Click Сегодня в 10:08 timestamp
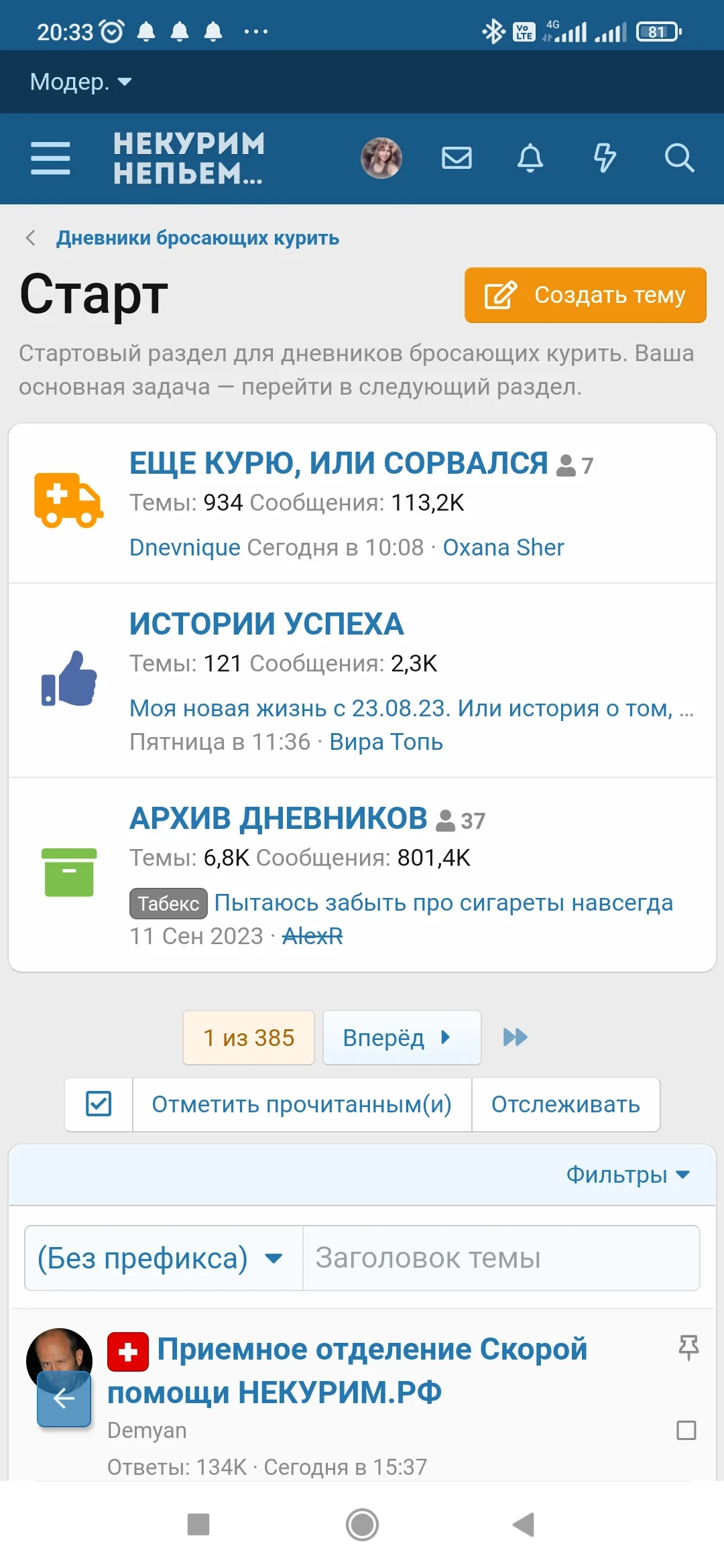This screenshot has width=724, height=1568. 335,547
